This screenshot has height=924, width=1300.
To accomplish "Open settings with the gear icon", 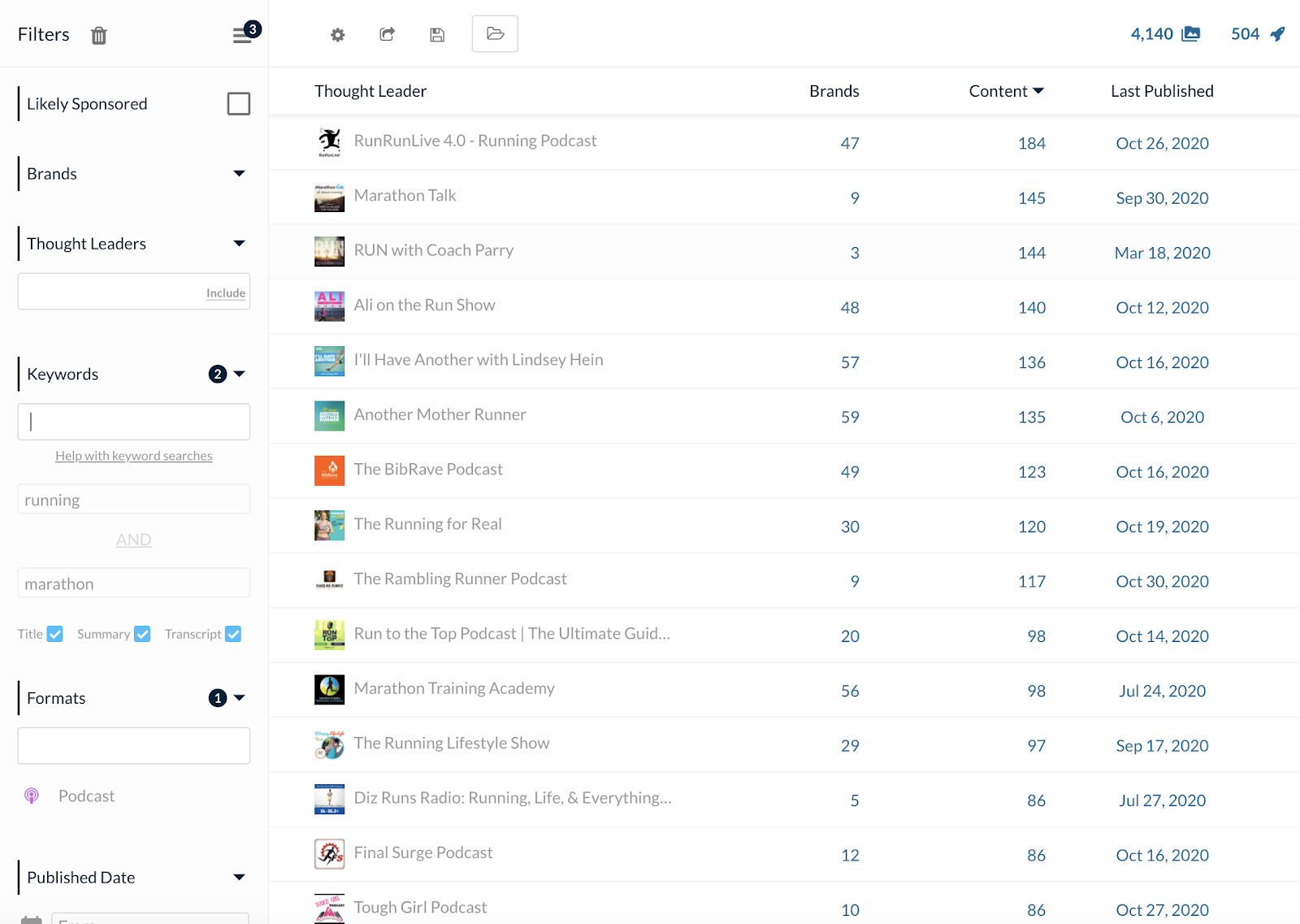I will coord(338,35).
